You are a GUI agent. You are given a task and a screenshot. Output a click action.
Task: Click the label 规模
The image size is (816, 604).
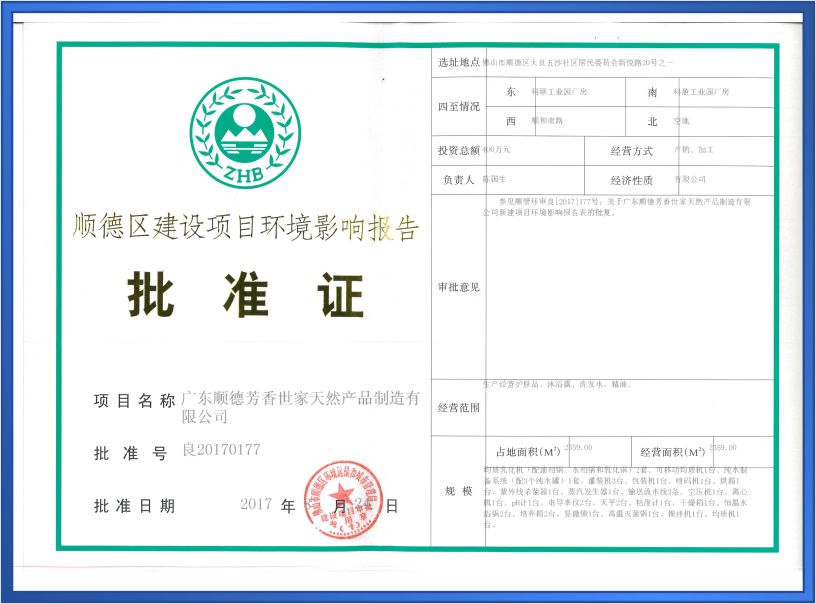point(458,491)
